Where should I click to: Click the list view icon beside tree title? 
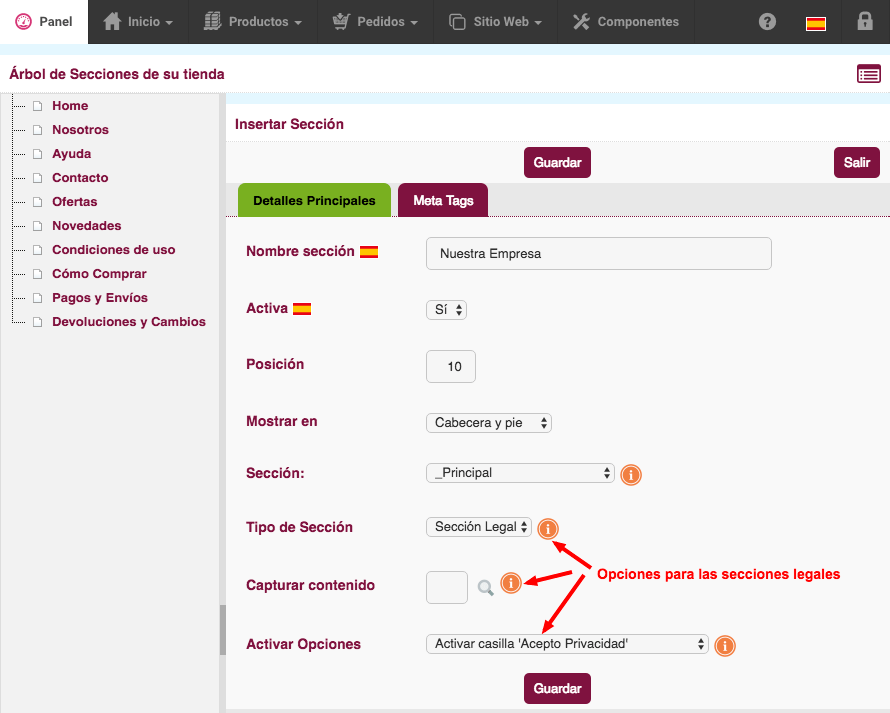pos(868,74)
